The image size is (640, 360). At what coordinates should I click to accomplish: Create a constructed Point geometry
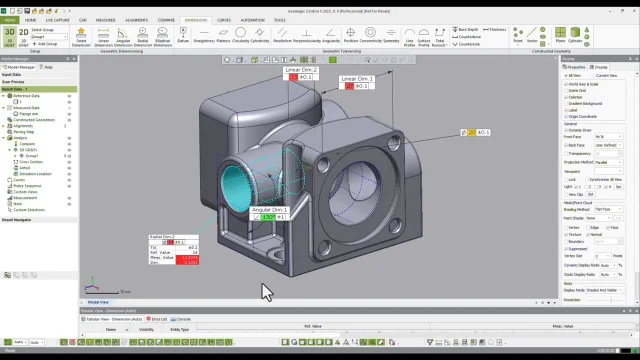point(518,35)
